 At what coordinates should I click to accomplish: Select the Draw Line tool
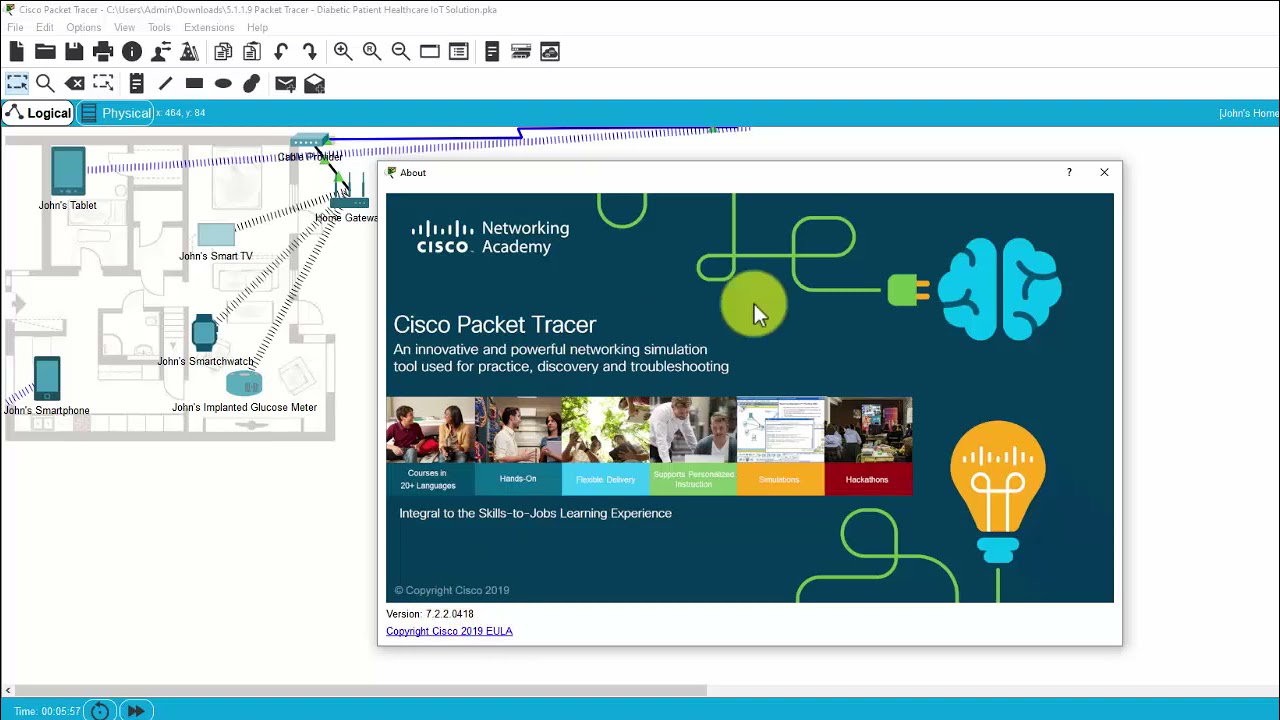coord(165,83)
